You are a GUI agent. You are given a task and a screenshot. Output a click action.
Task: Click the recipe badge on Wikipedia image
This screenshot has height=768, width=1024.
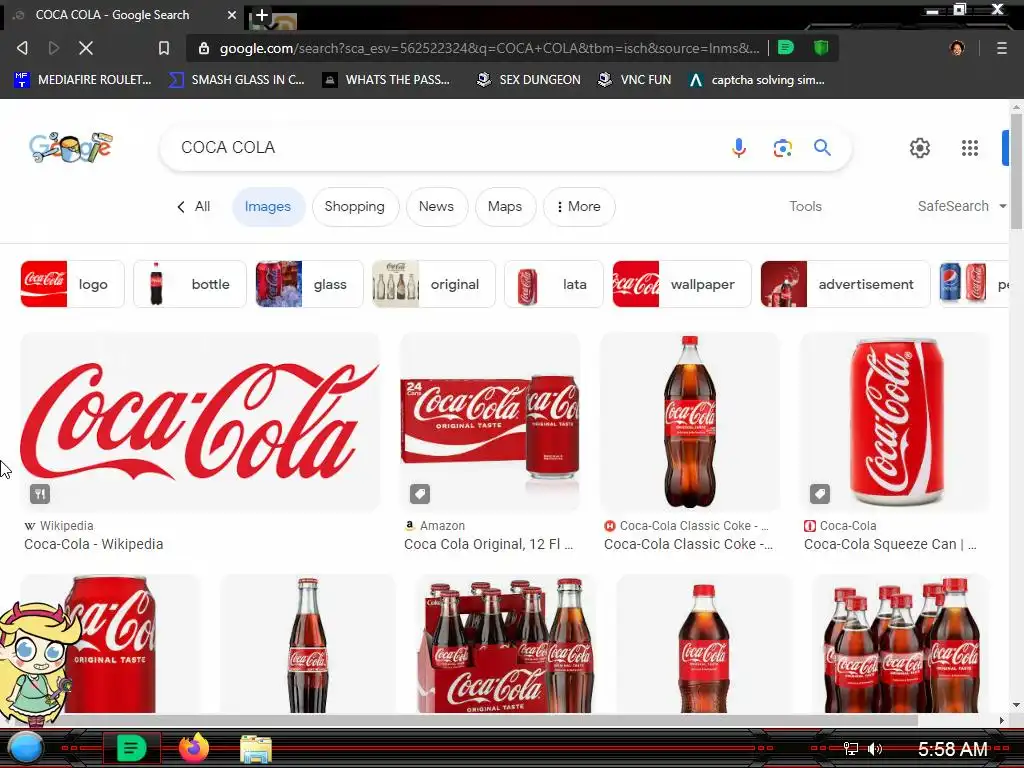click(40, 494)
